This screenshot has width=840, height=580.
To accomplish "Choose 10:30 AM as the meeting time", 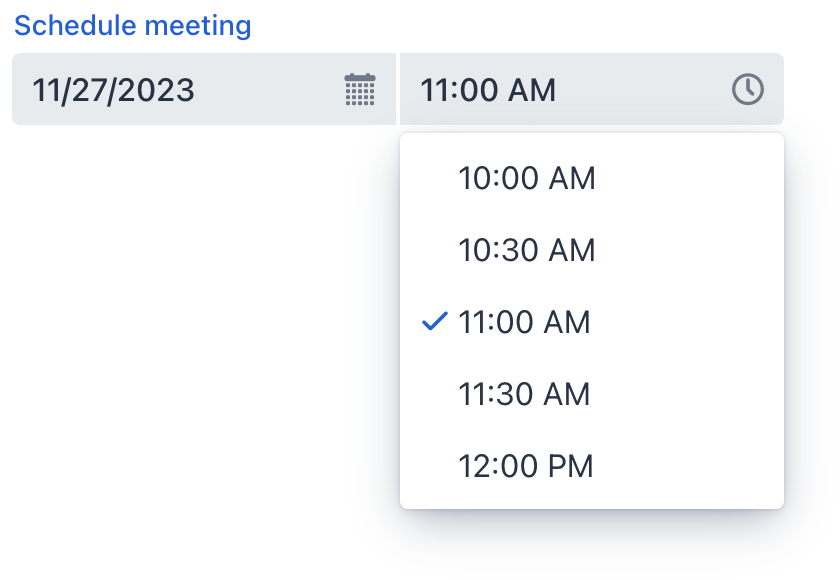I will (528, 250).
